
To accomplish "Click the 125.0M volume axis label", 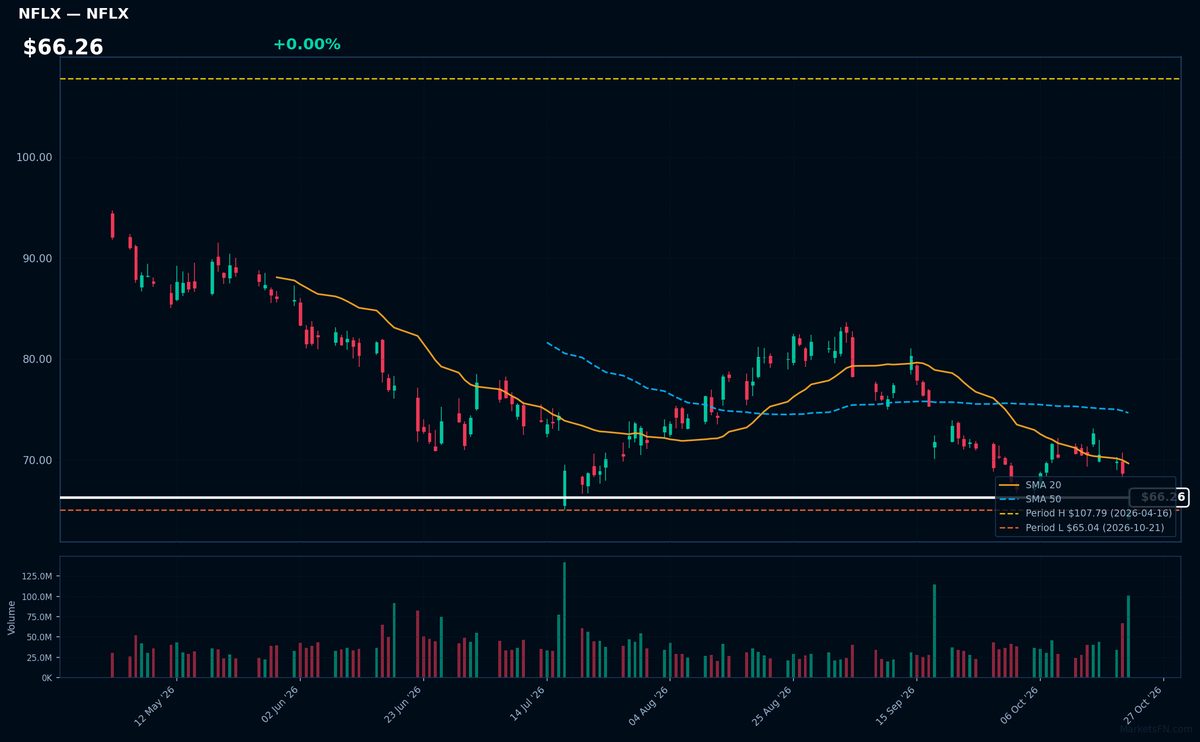I will coord(36,576).
